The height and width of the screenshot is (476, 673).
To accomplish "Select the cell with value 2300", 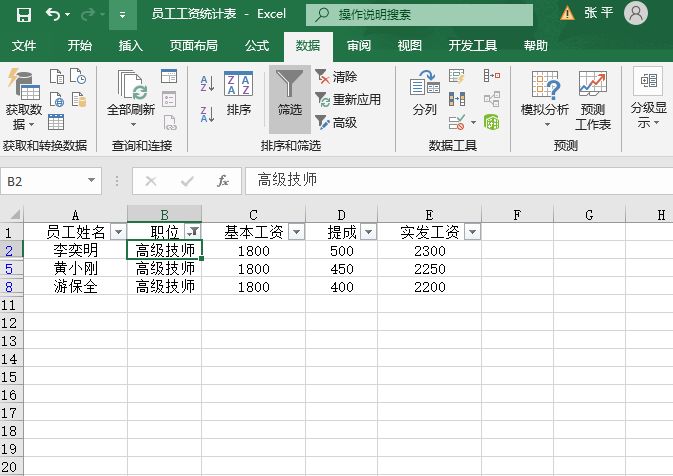I will (x=430, y=251).
